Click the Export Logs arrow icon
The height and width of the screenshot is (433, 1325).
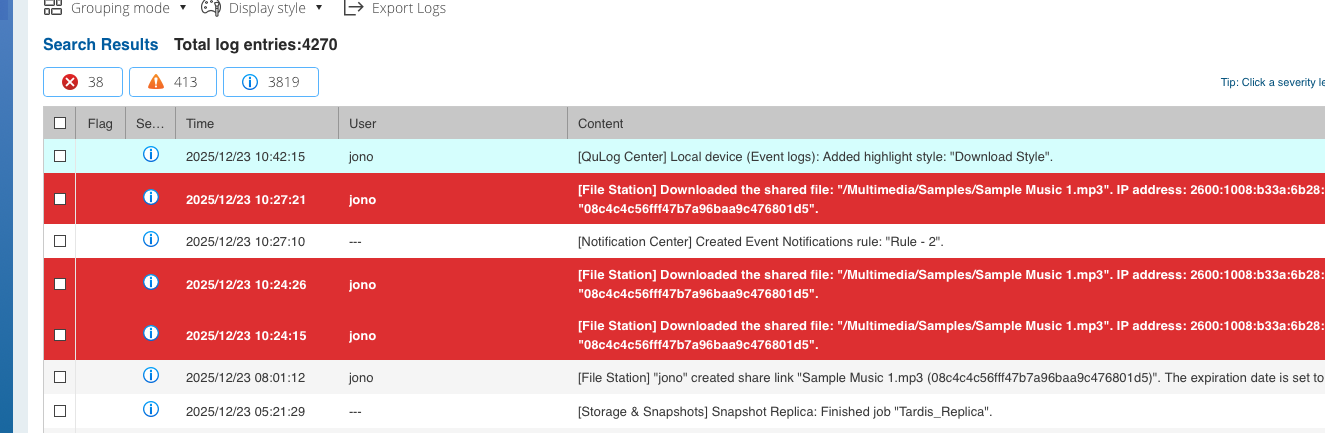click(353, 8)
